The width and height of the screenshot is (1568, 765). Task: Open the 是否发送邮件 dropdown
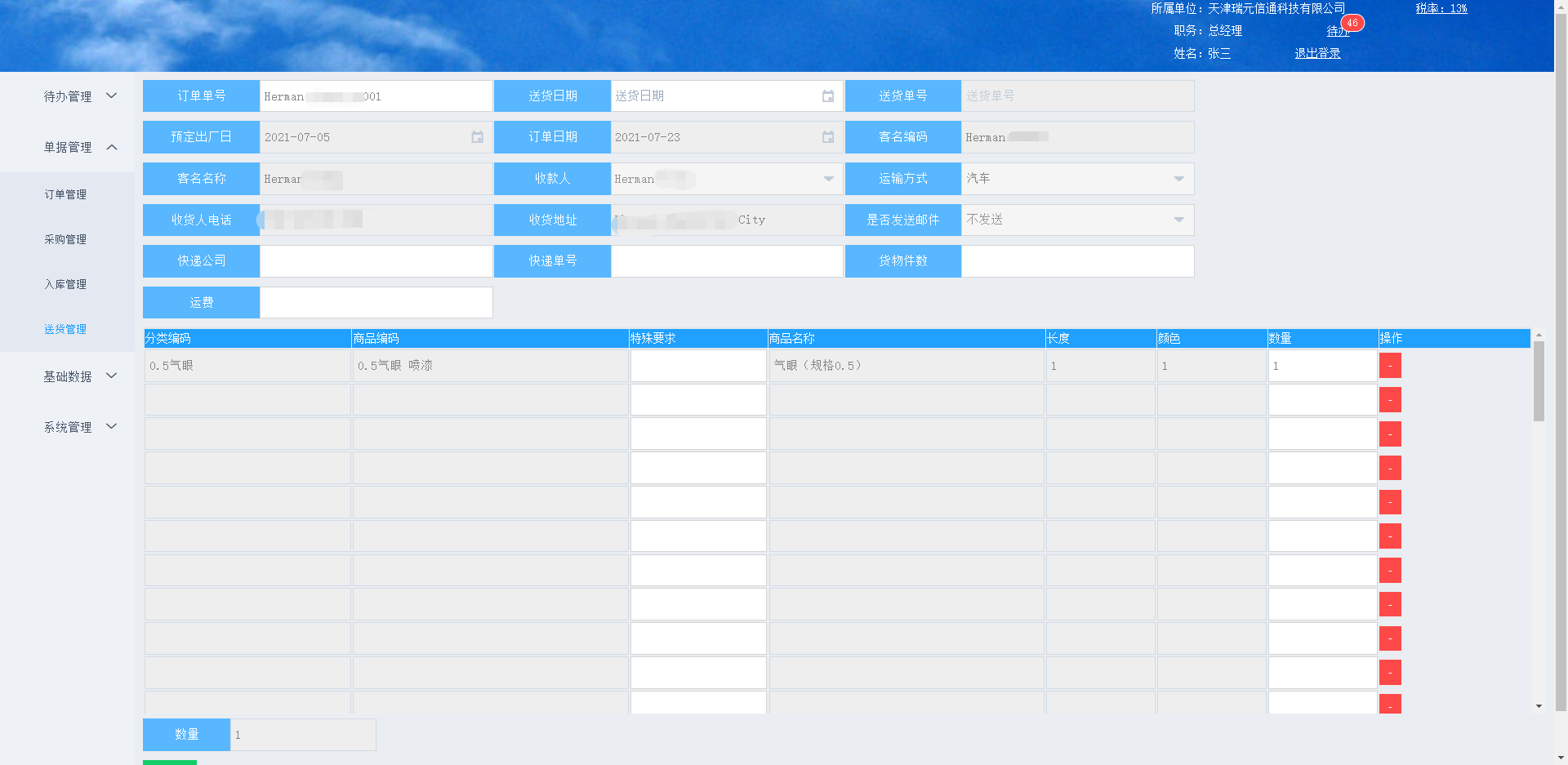click(1178, 220)
